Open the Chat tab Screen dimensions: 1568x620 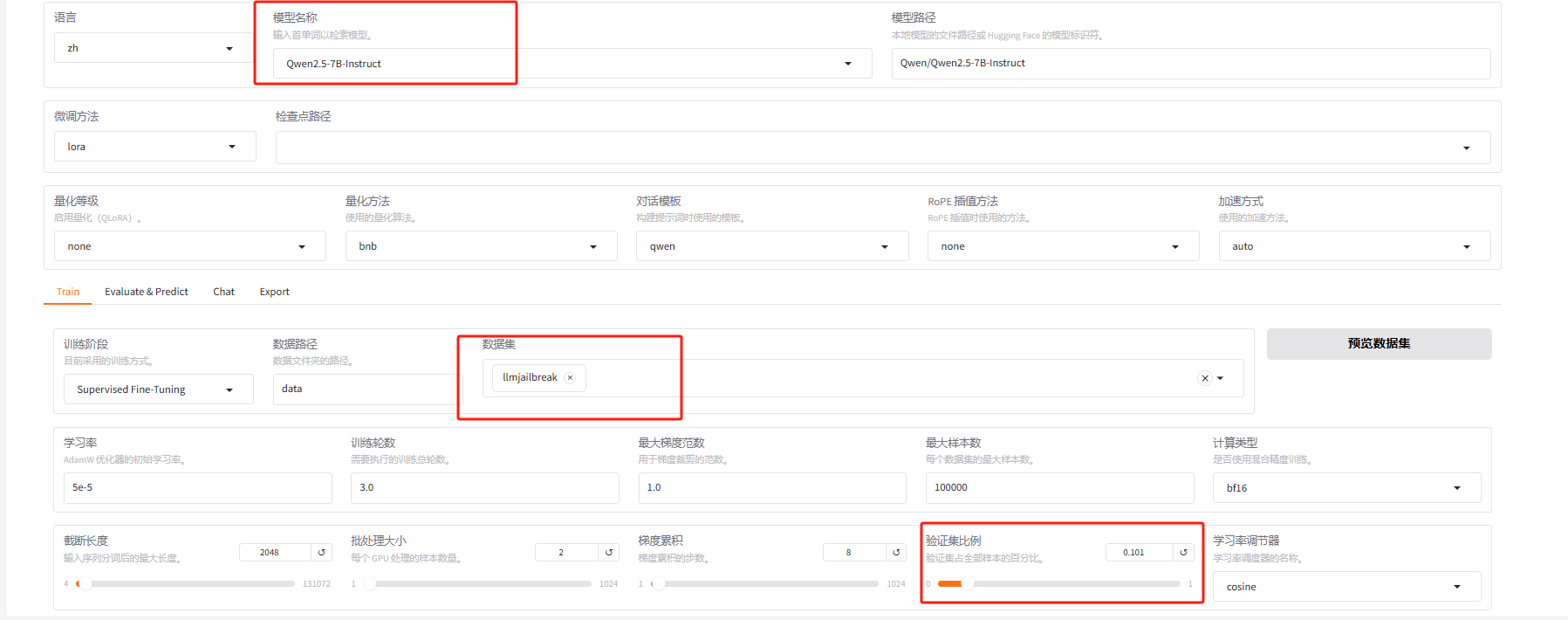pos(223,292)
